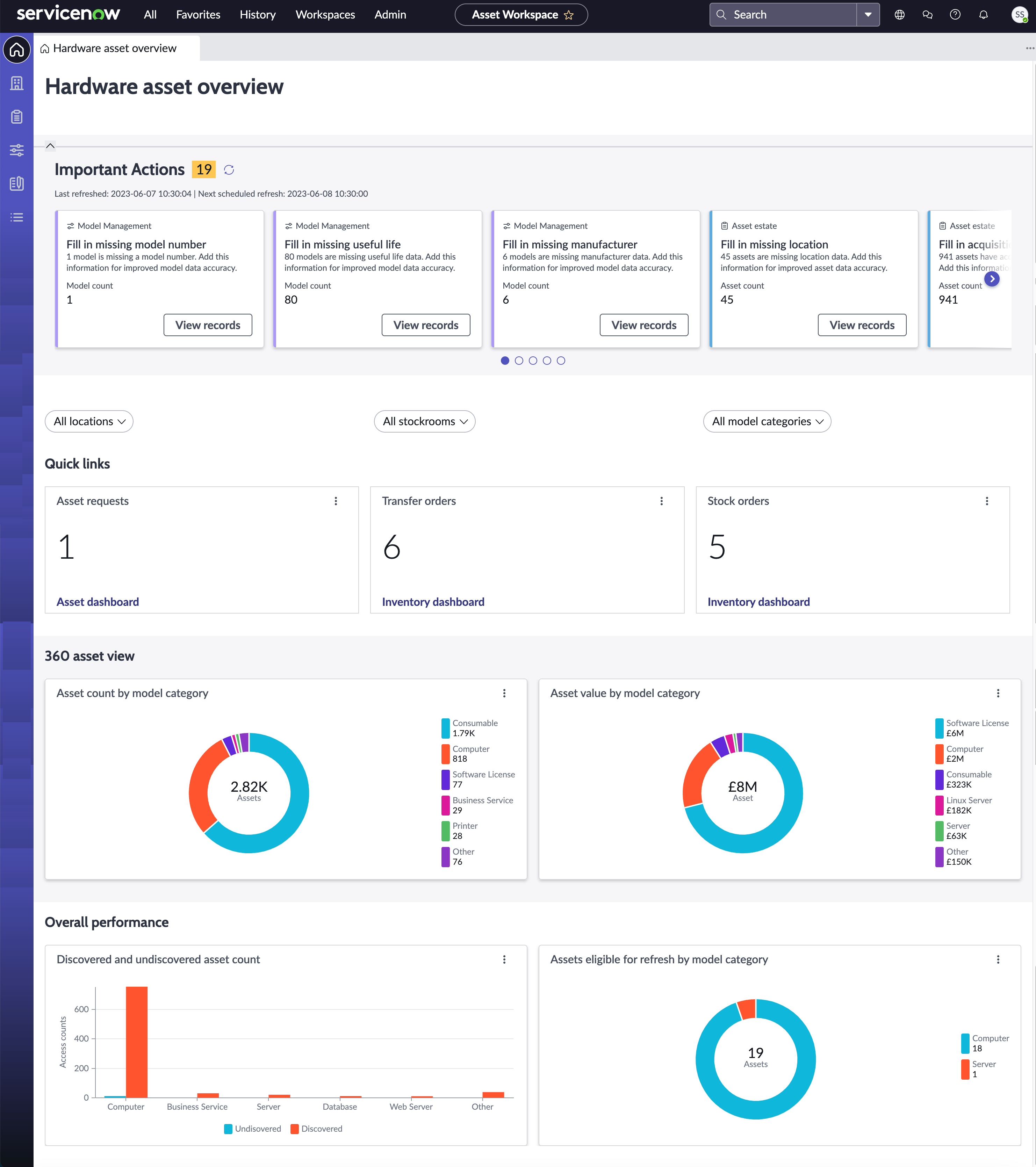This screenshot has width=1036, height=1167.
Task: Advance Important Actions carousel with next arrow
Action: pyautogui.click(x=992, y=278)
